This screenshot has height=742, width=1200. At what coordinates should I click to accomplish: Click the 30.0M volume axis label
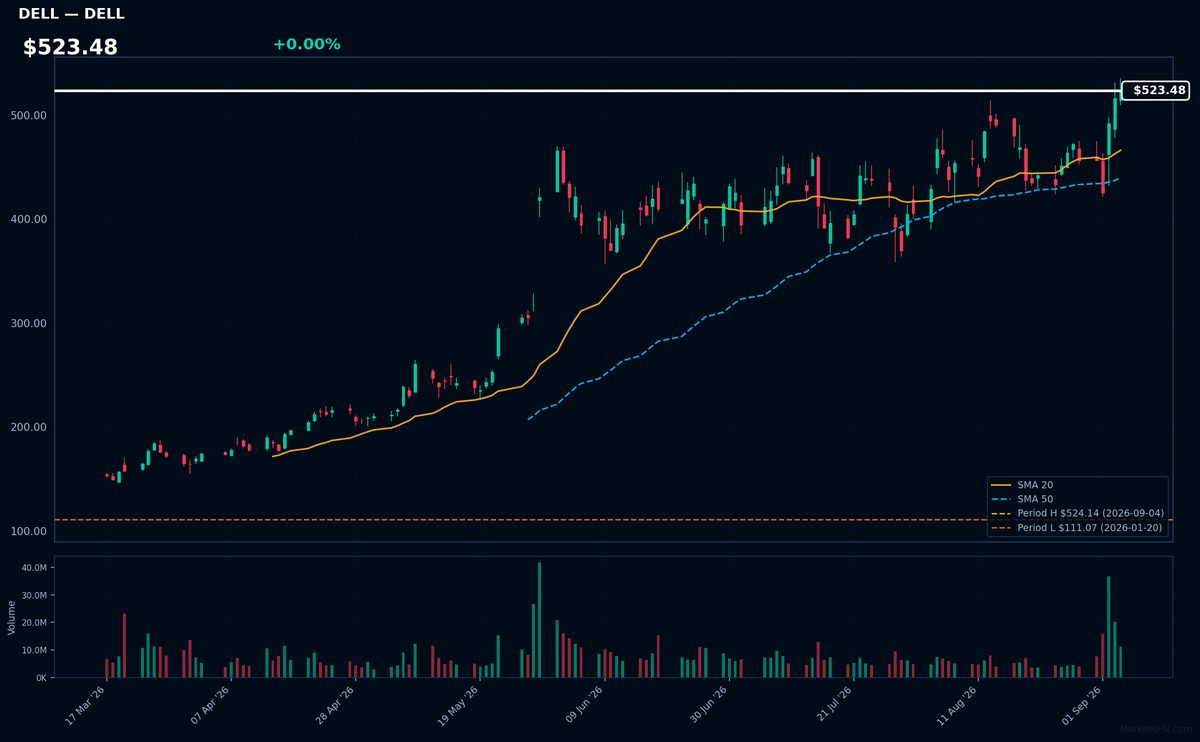34,595
